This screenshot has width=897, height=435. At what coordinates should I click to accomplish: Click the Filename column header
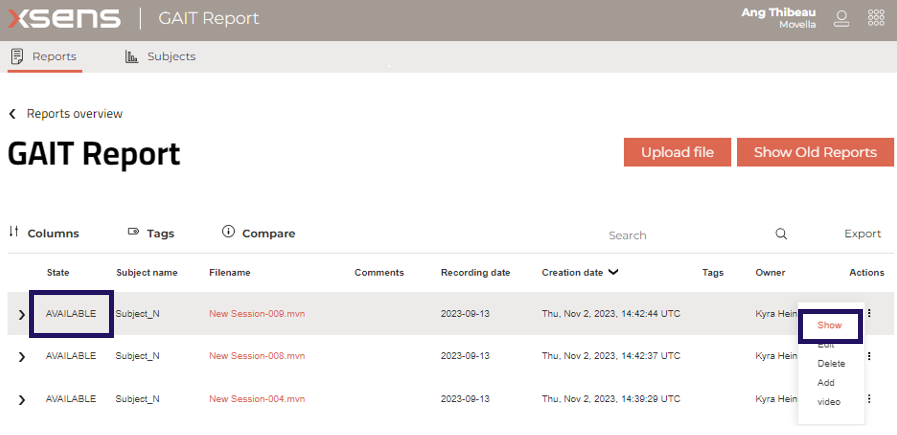tap(229, 272)
